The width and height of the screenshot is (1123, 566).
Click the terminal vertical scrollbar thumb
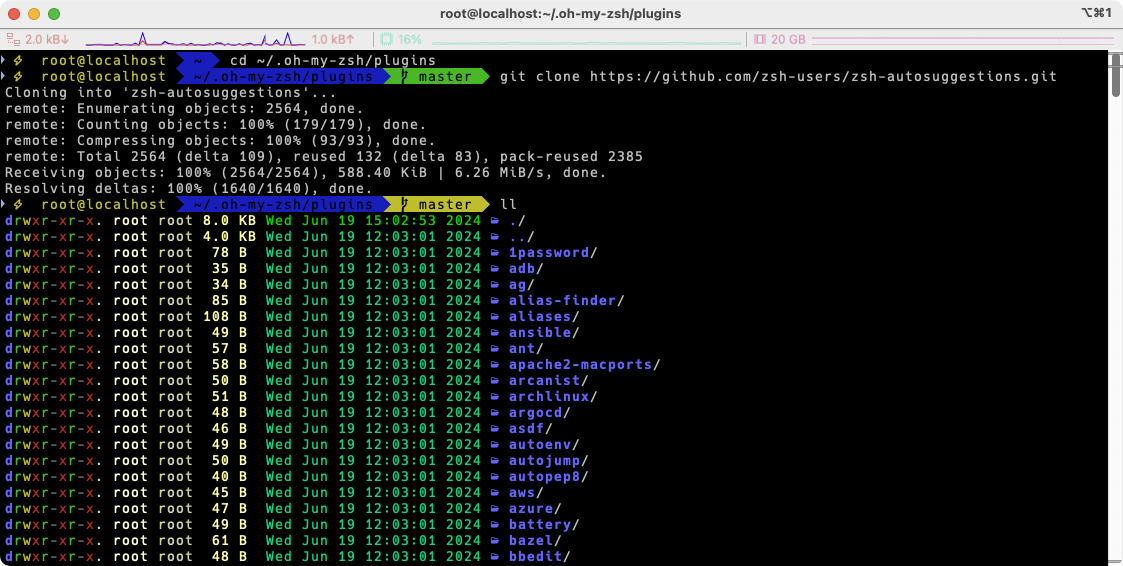(1116, 75)
